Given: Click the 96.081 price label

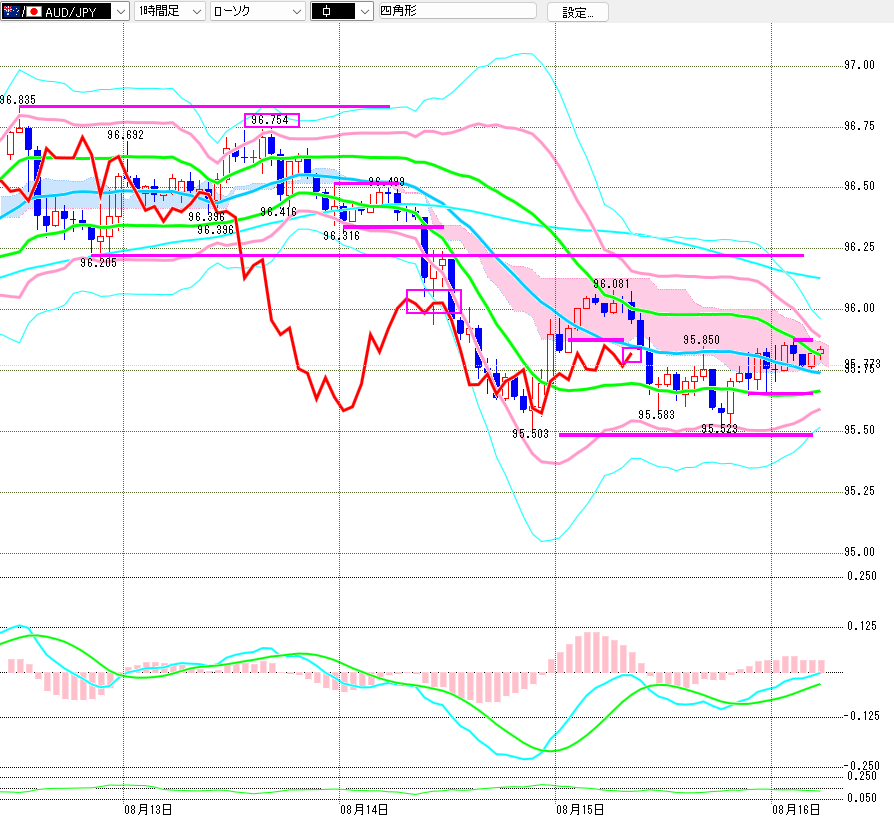Looking at the screenshot, I should (611, 283).
